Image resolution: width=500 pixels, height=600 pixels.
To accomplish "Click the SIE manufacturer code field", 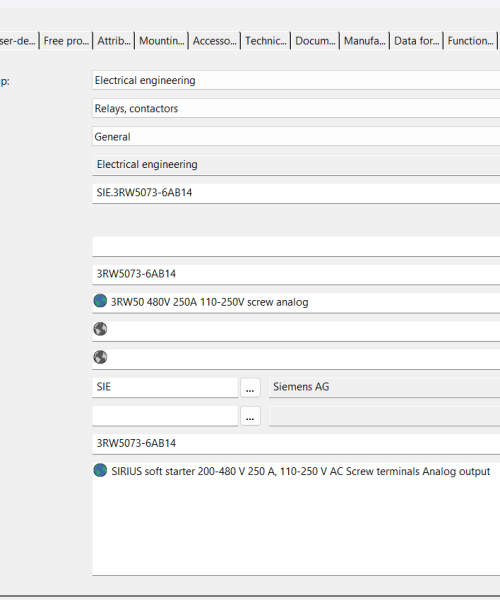I will [x=165, y=388].
